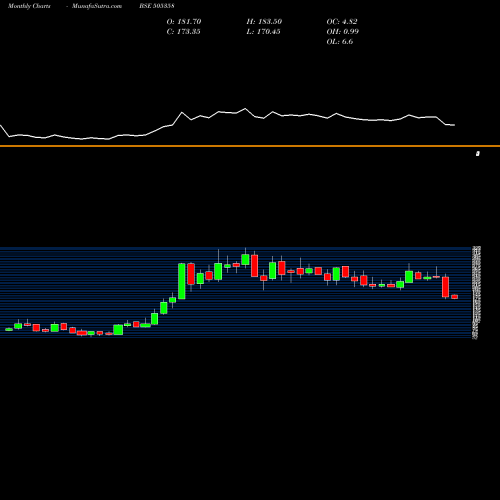Click the price axis labels beside candlestick chart

coord(477,293)
